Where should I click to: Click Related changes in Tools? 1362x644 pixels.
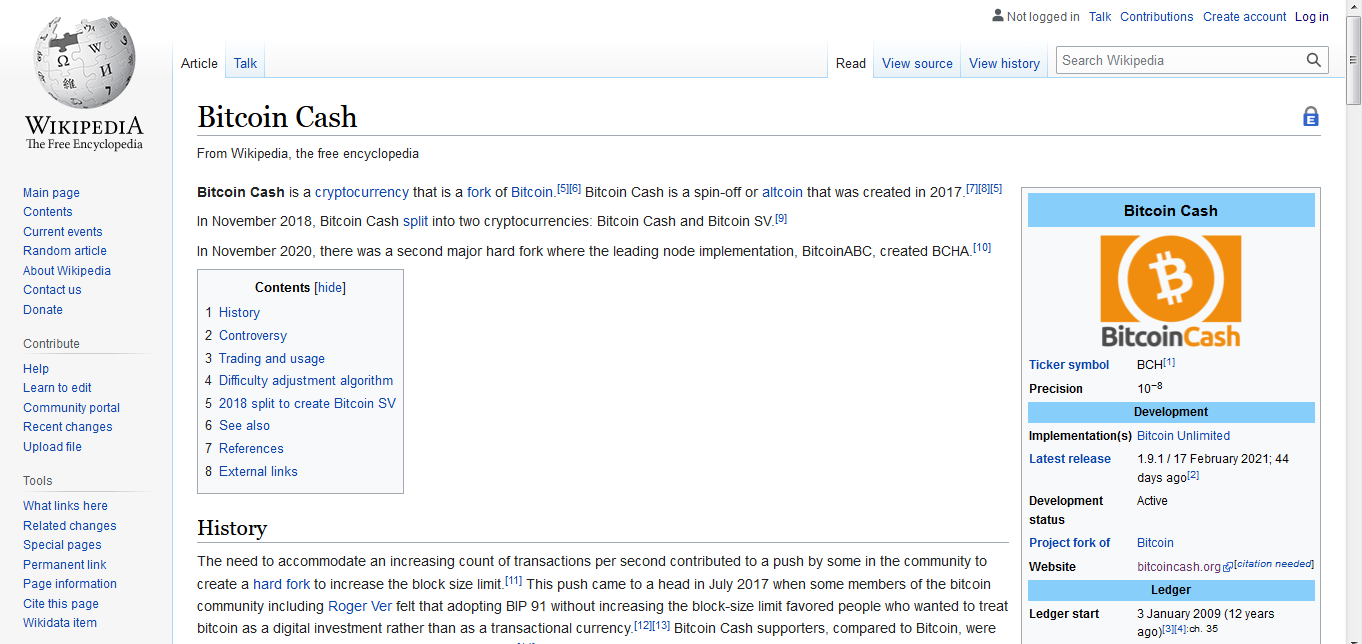pyautogui.click(x=69, y=526)
